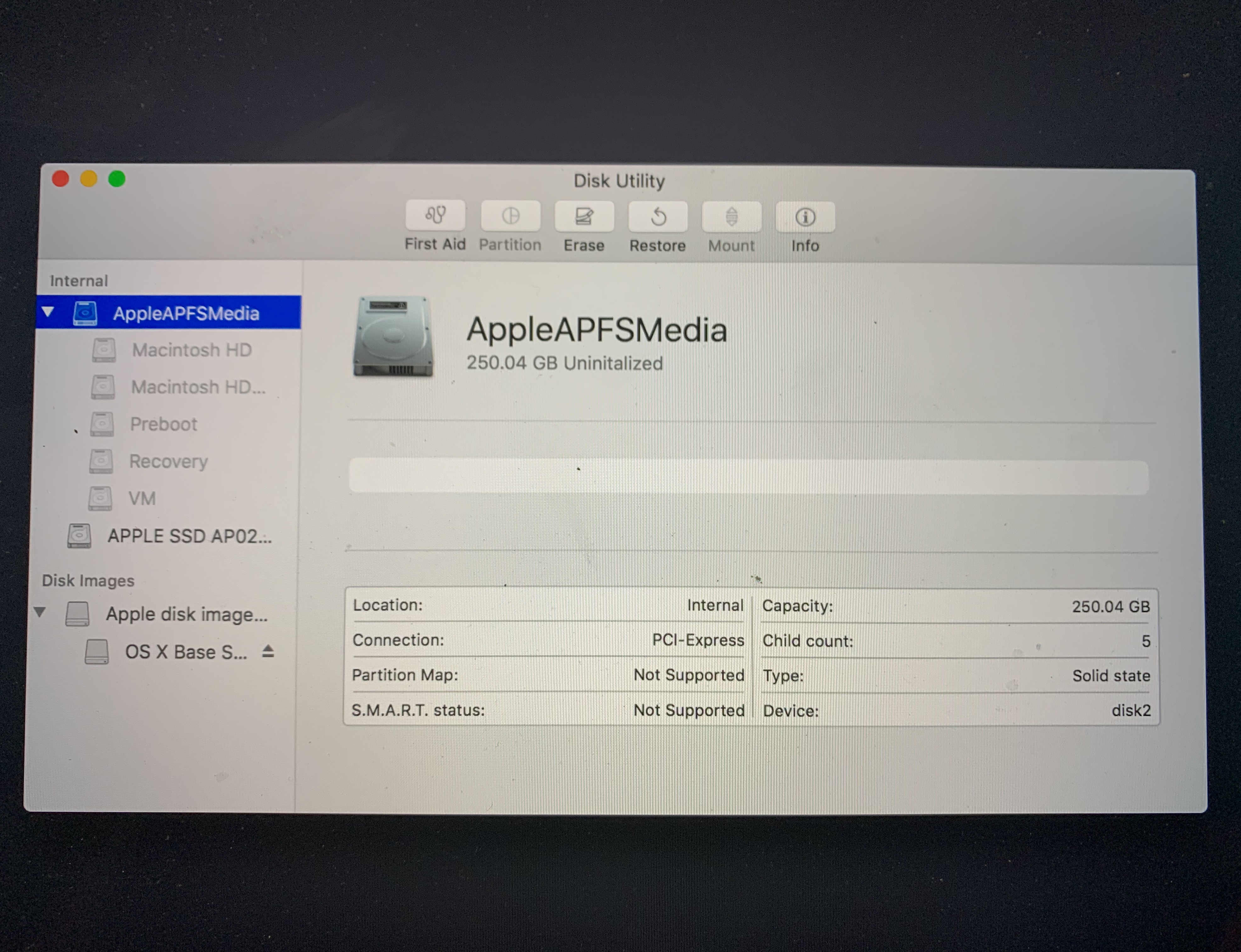This screenshot has width=1241, height=952.
Task: Click the Disk Utility window title
Action: tap(619, 181)
